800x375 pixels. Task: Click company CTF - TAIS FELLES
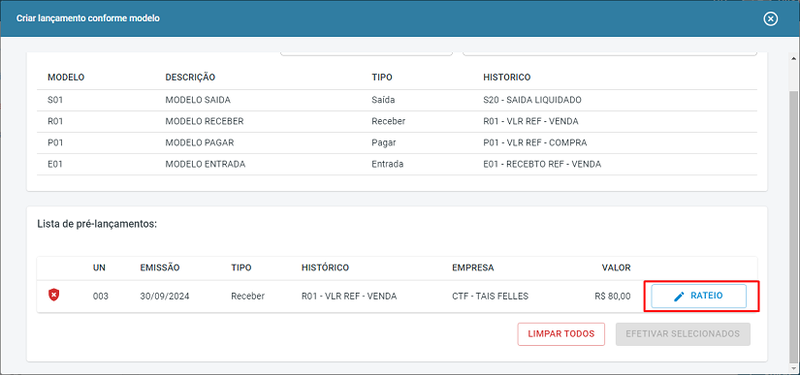(x=490, y=296)
